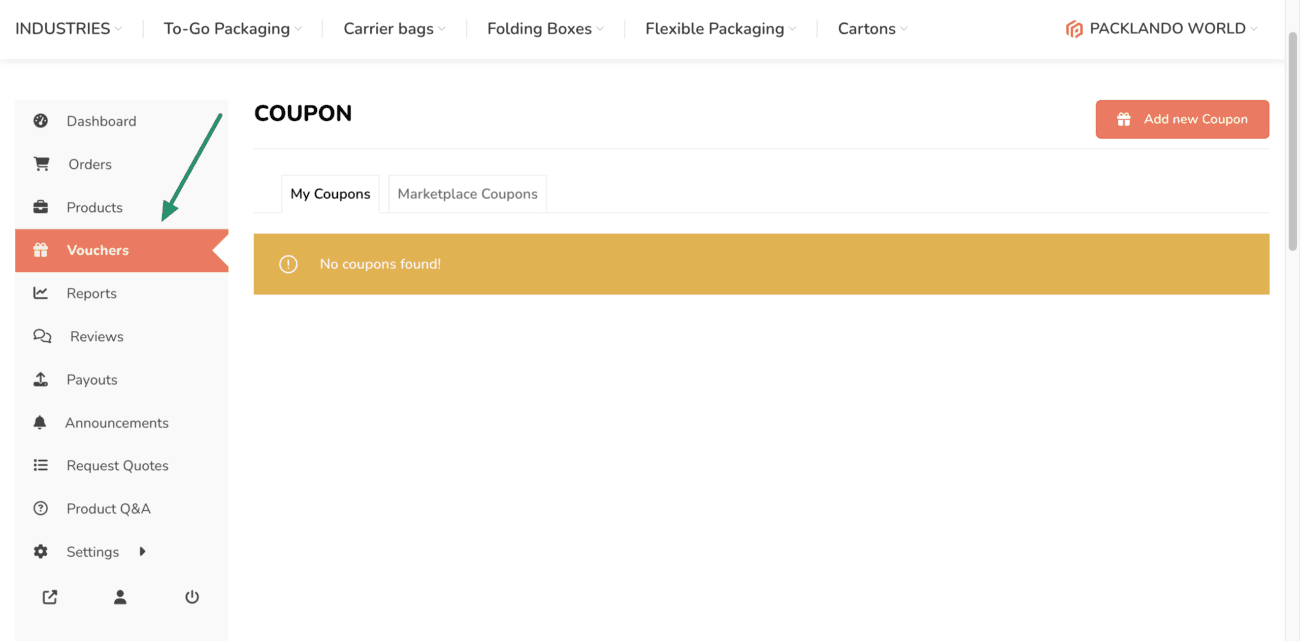Click the Payouts upload icon
Screen dimensions: 1300x641
(41, 379)
